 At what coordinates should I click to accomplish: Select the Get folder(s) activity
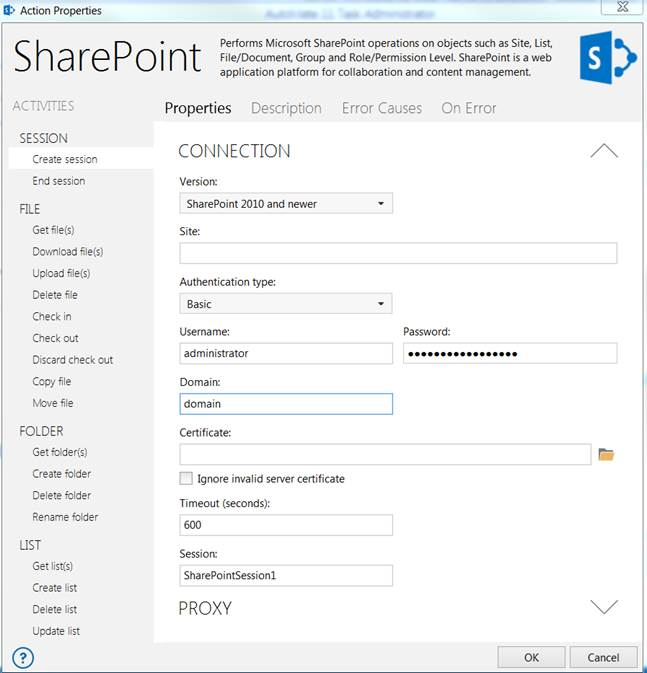(60, 452)
